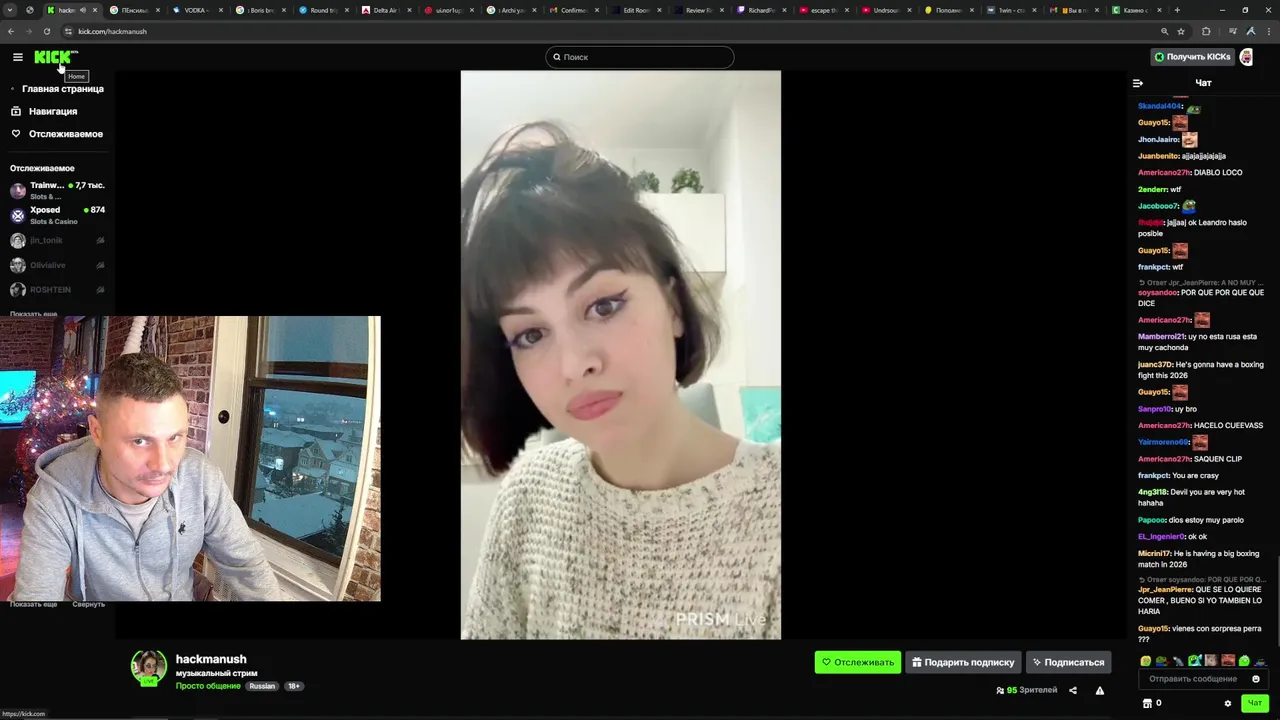Viewport: 1280px width, 720px height.
Task: Click the first yellow quick emote above chat input
Action: [1146, 661]
